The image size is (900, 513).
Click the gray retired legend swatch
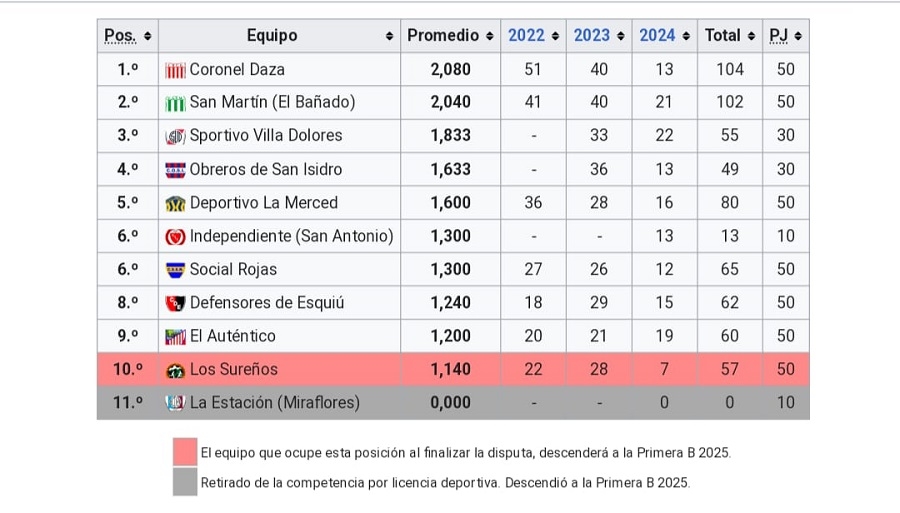click(x=184, y=482)
